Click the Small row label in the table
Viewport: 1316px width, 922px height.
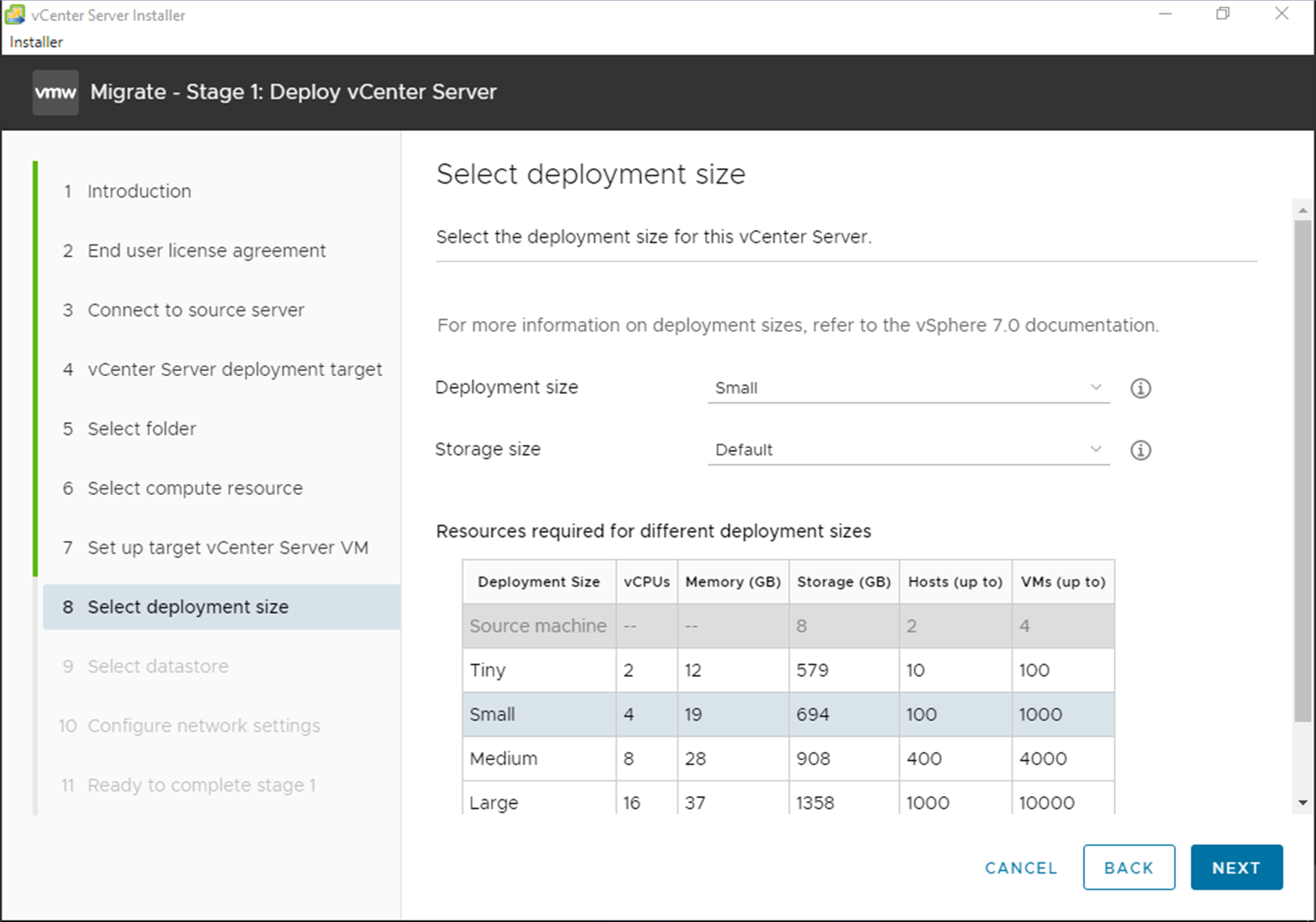[492, 715]
